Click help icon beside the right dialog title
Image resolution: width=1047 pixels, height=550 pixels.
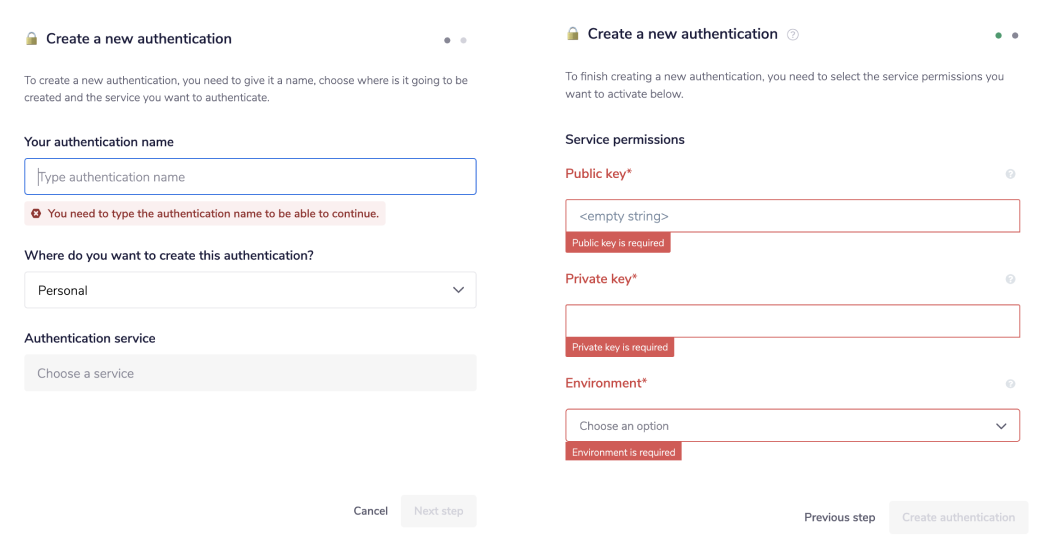point(793,35)
